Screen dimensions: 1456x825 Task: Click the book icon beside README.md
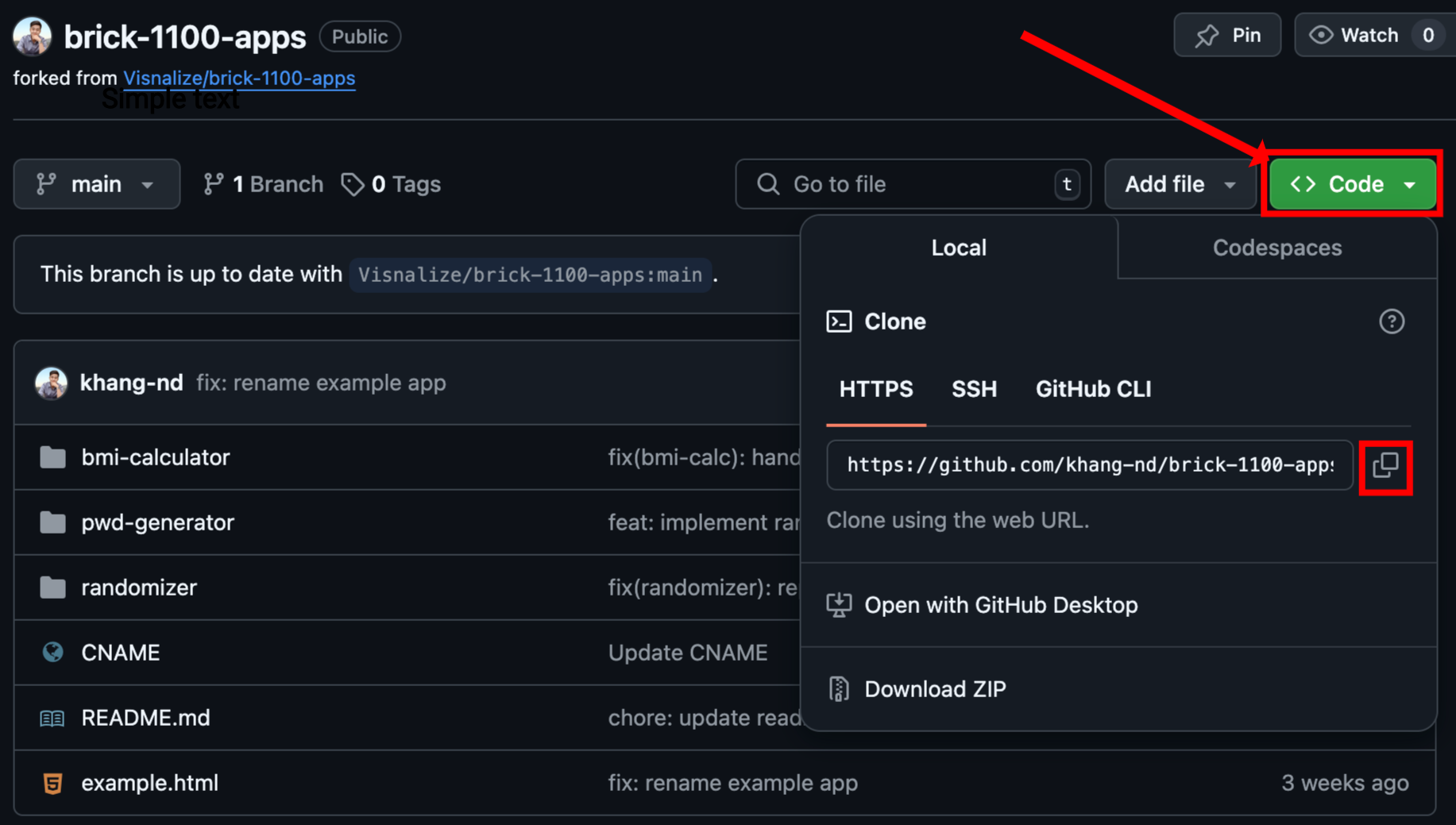tap(51, 718)
